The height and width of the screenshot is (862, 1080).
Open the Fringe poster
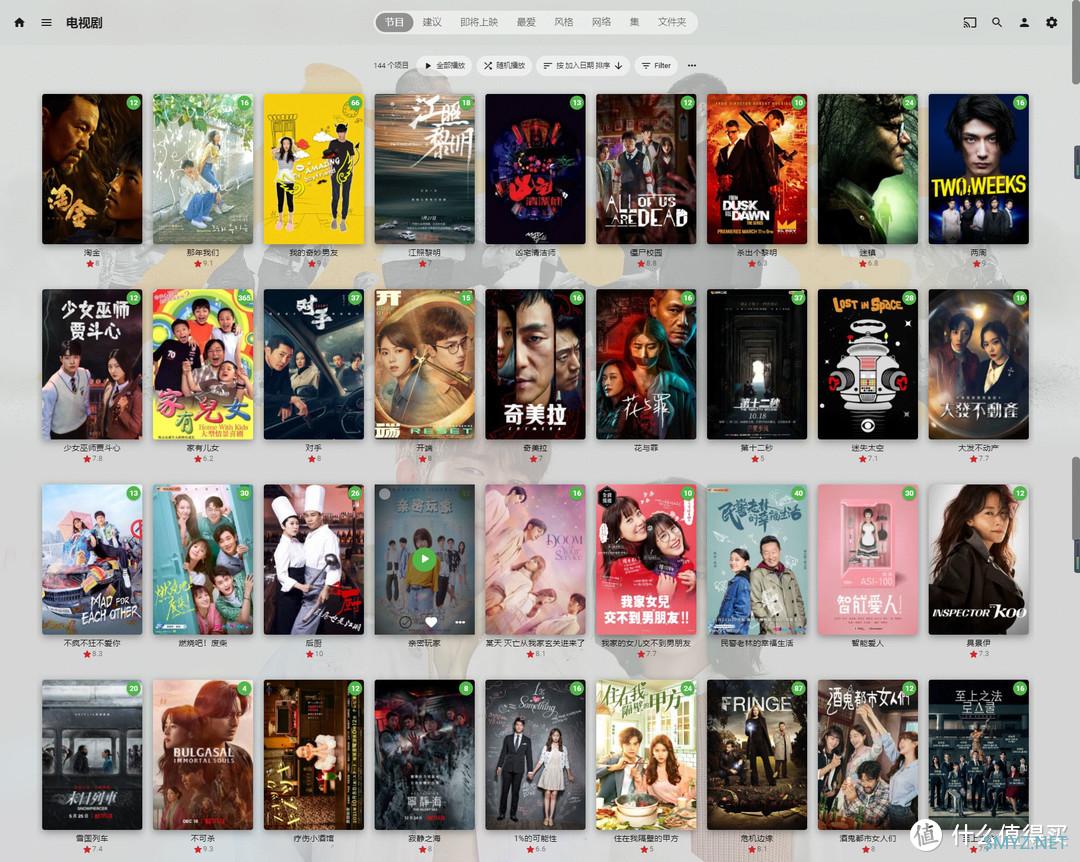point(757,755)
